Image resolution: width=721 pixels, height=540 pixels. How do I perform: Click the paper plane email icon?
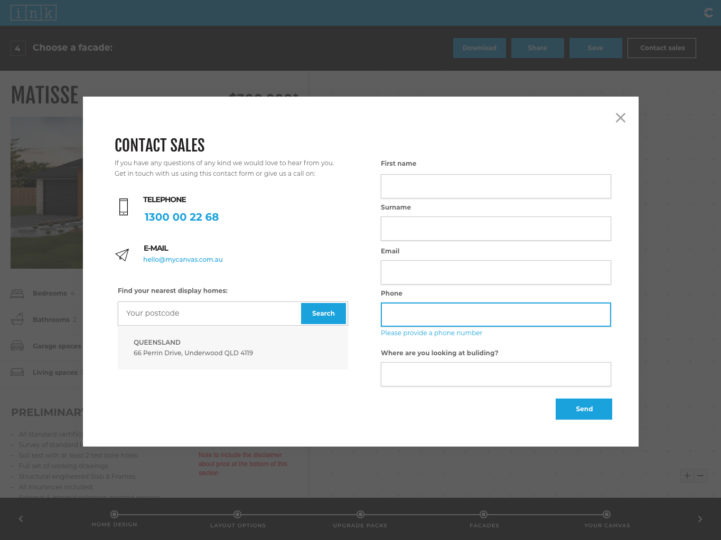(122, 255)
